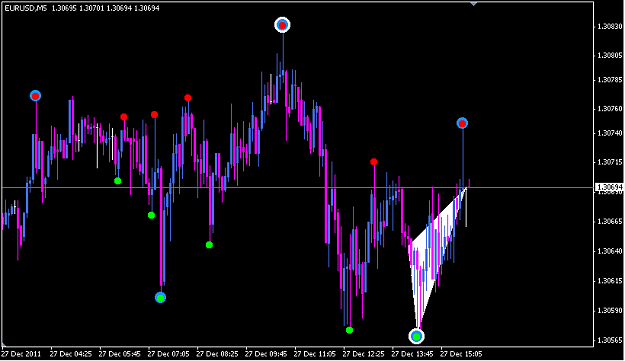Click the current price tag 1.30694
Screen dimensions: 625x361
click(609, 187)
